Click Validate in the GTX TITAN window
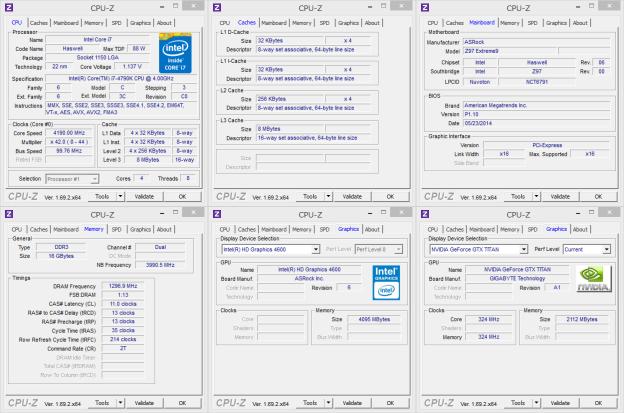The width and height of the screenshot is (624, 413). [x=560, y=403]
